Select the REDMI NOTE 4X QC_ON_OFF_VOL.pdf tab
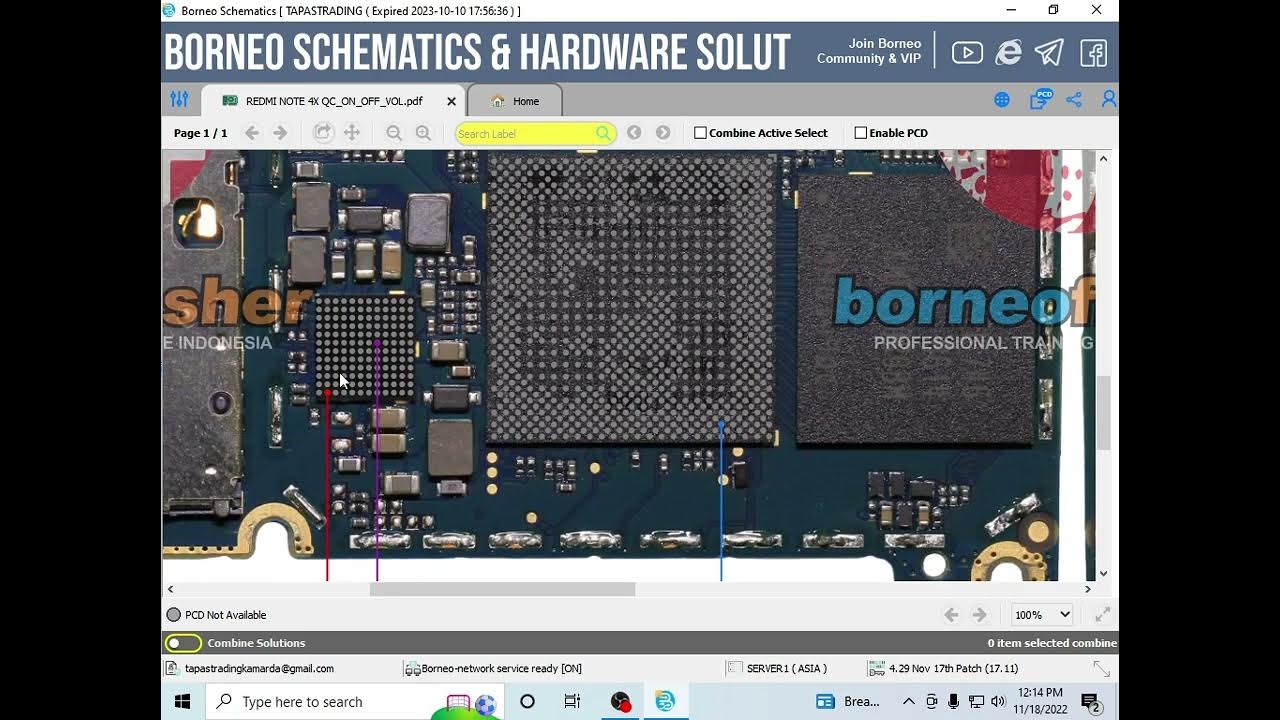This screenshot has height=720, width=1280. pos(334,101)
